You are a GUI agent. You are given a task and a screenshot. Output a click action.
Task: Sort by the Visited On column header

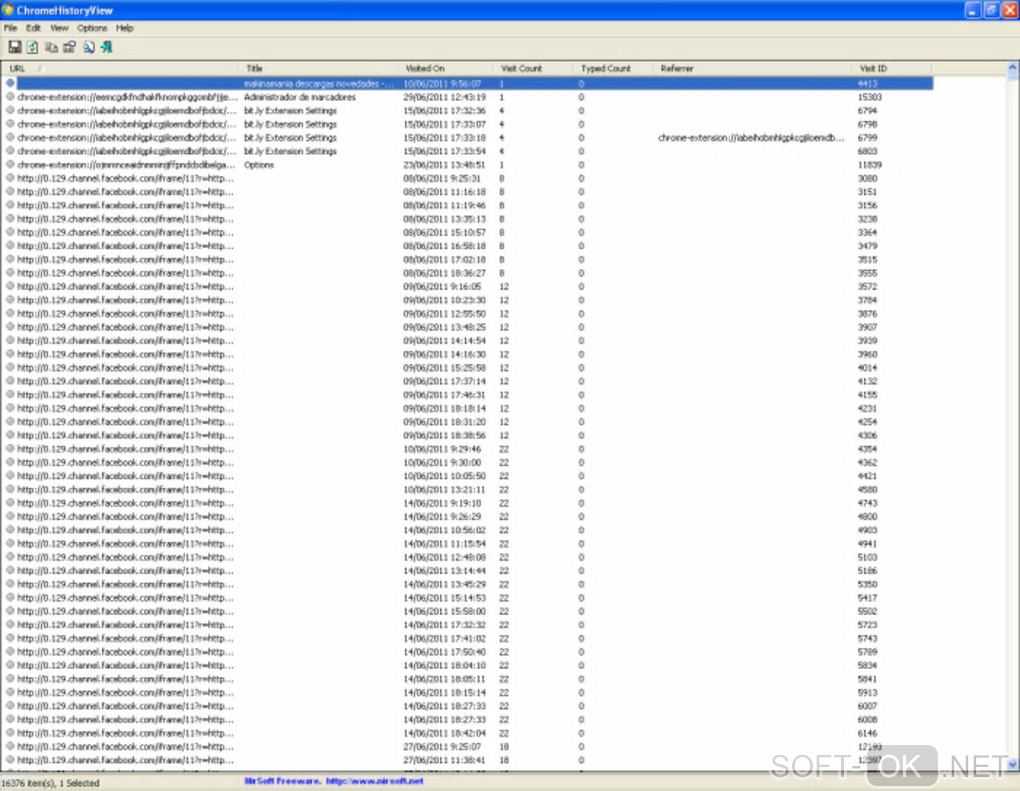click(x=446, y=68)
